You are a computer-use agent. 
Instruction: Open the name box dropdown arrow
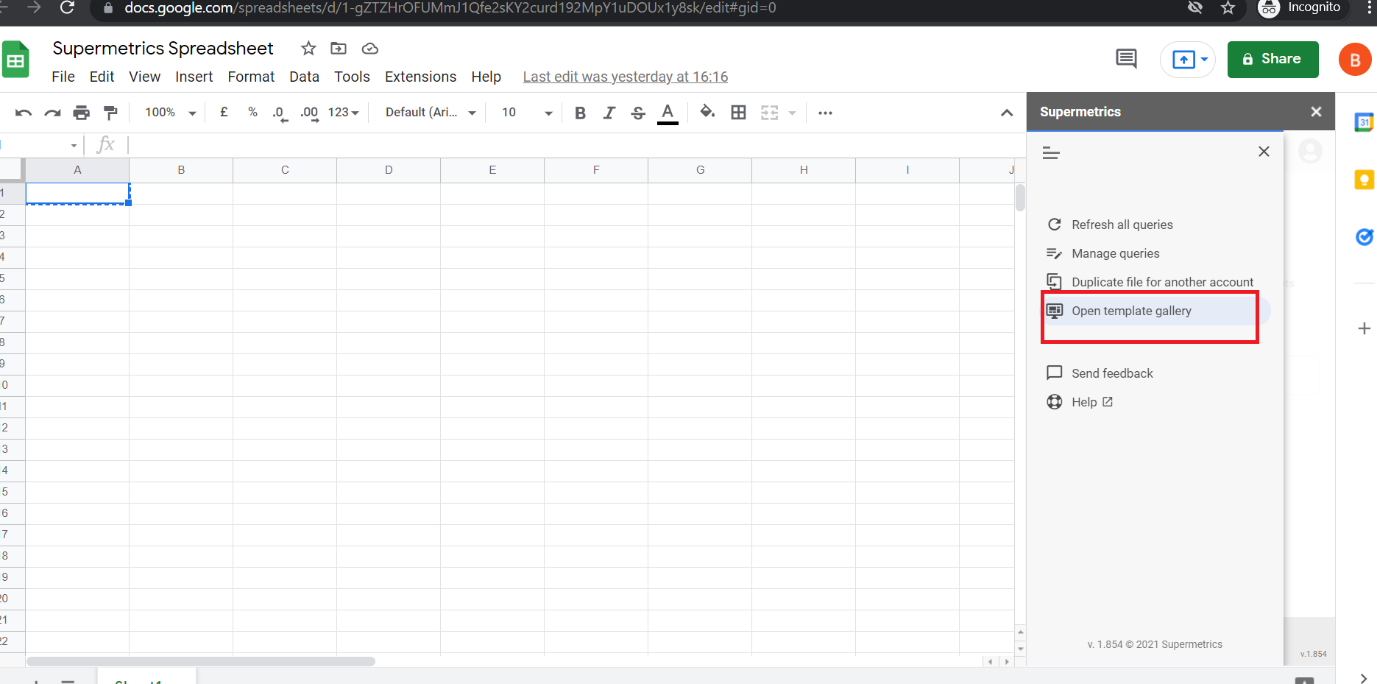(x=74, y=146)
